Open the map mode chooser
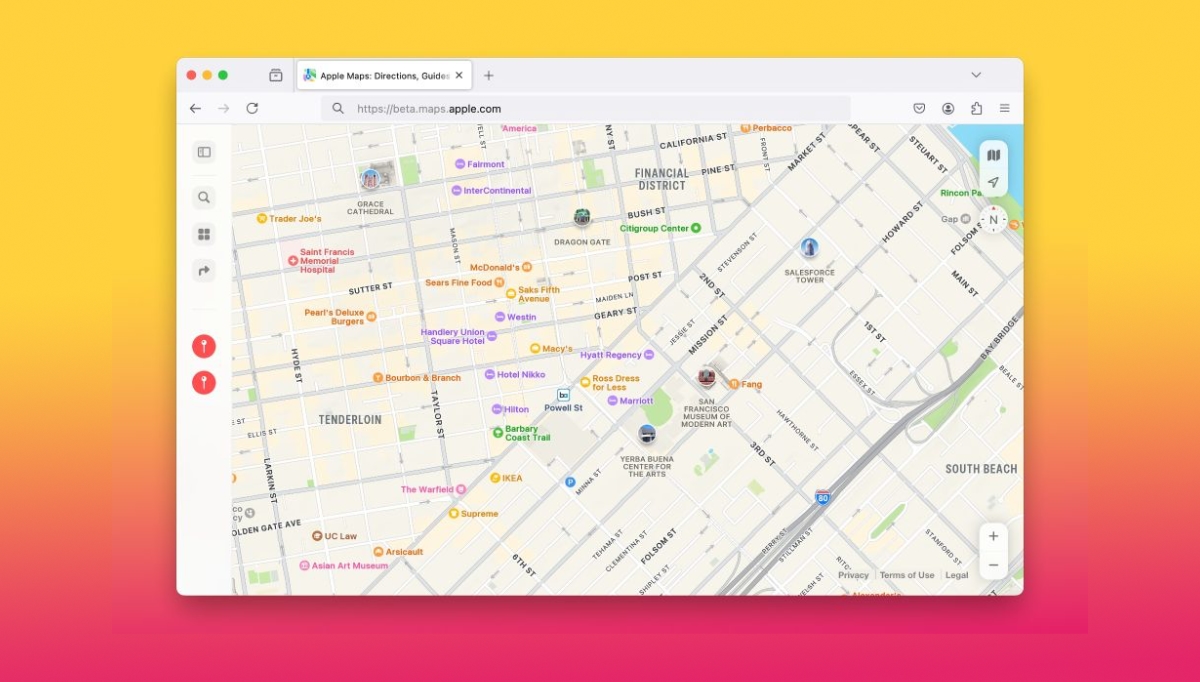Viewport: 1200px width, 682px height. coord(993,155)
